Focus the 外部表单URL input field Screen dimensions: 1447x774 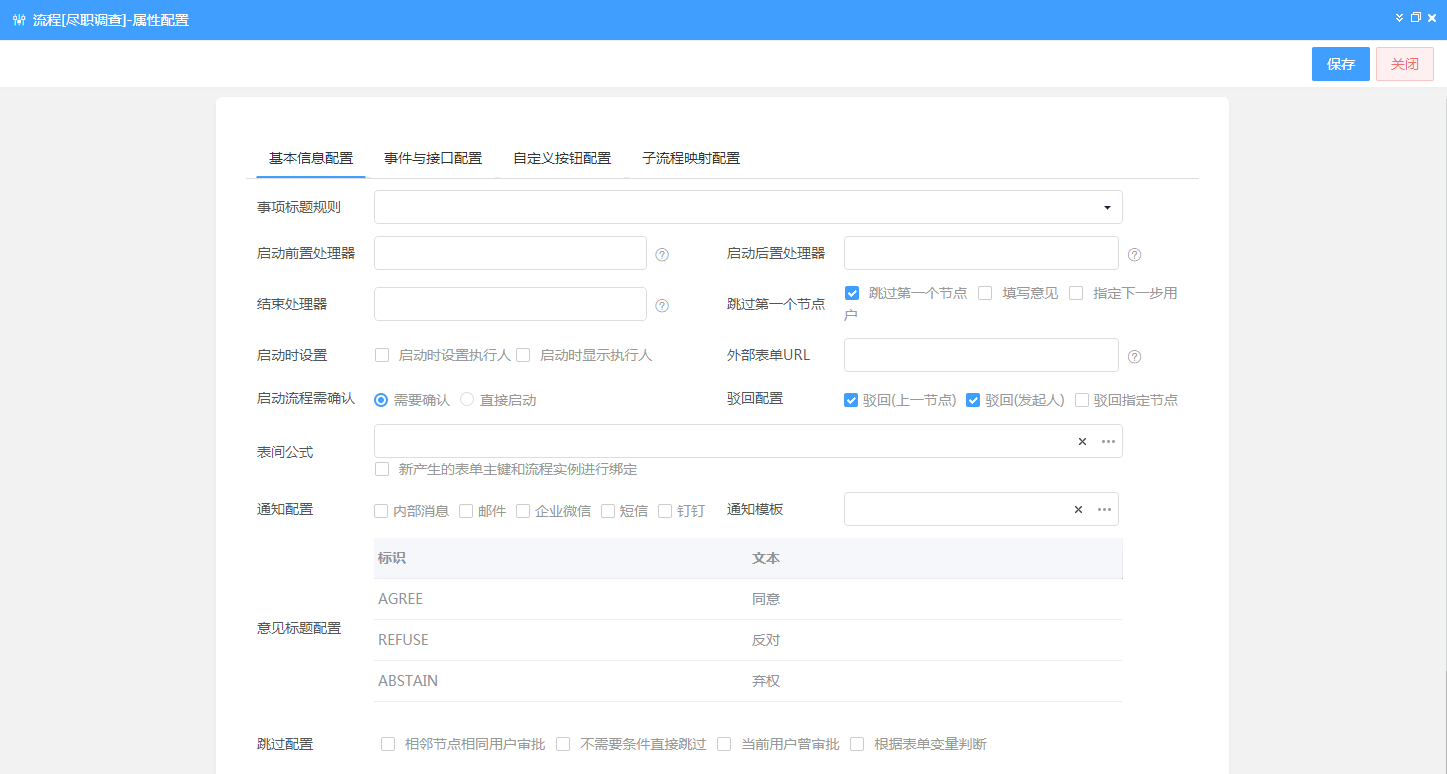click(x=981, y=355)
